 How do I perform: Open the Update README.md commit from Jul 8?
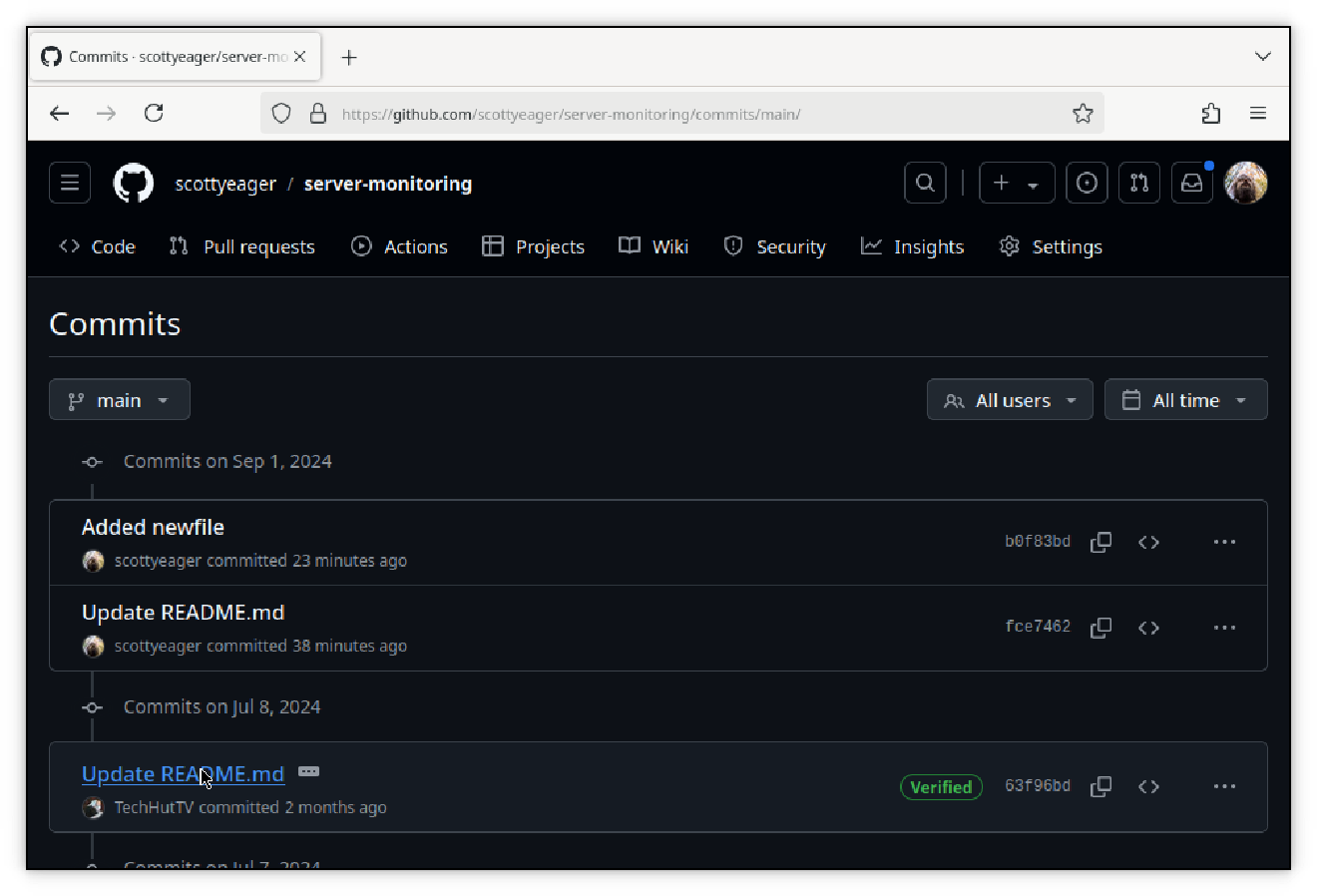coord(183,773)
